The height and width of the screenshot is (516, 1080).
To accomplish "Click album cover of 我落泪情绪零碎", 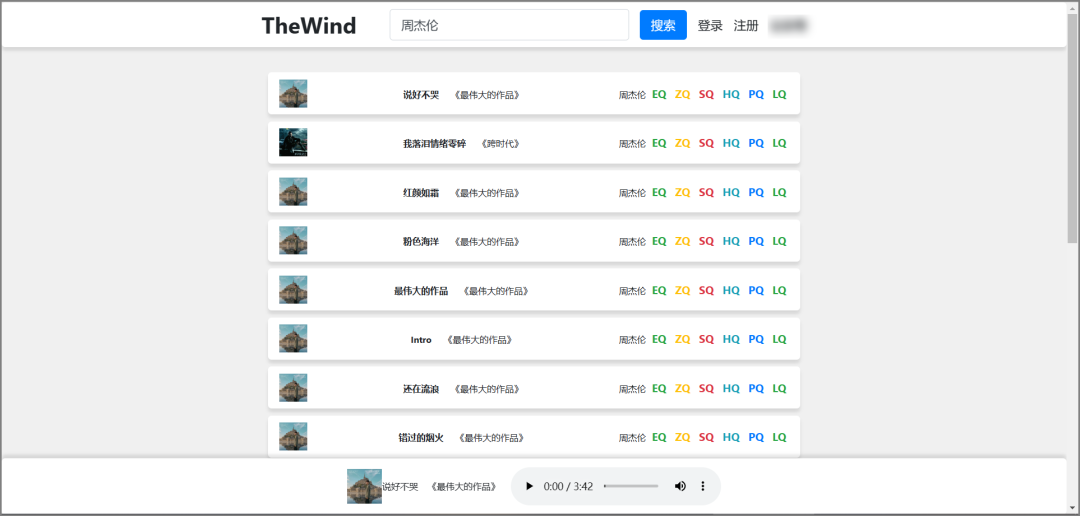I will coord(293,142).
